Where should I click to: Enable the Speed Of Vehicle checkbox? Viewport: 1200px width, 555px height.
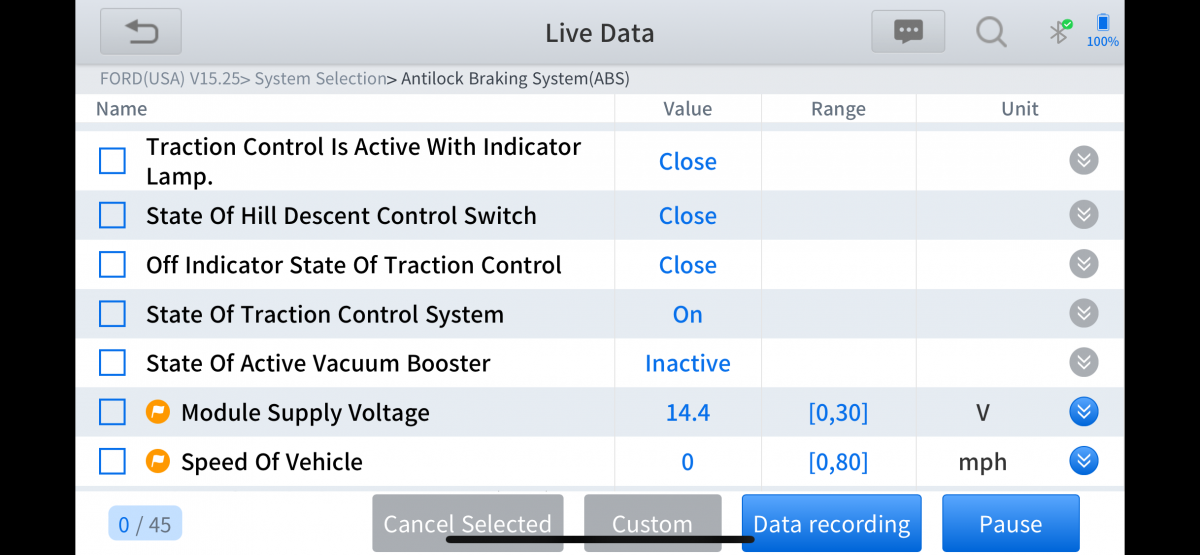pos(112,461)
